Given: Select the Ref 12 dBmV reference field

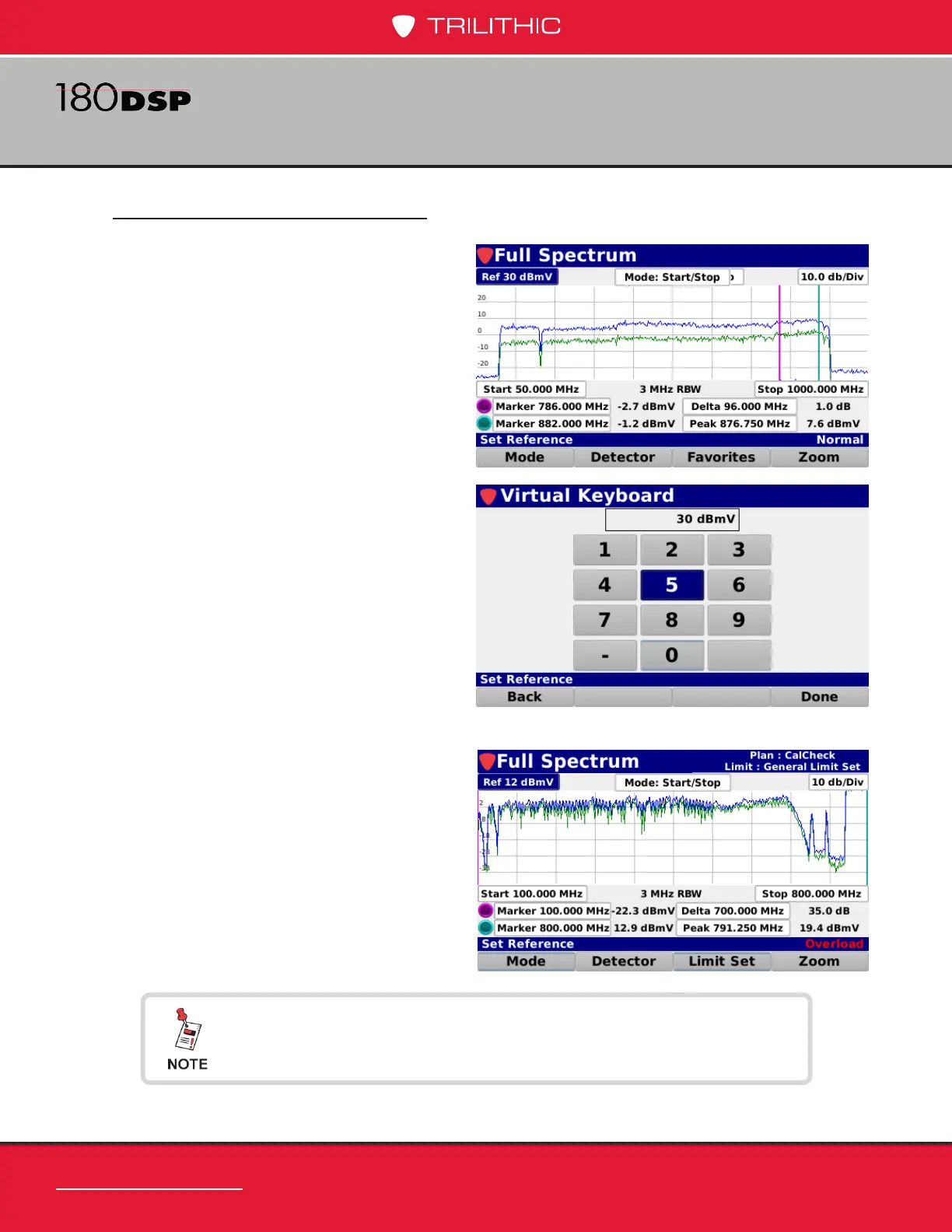Looking at the screenshot, I should tap(518, 782).
